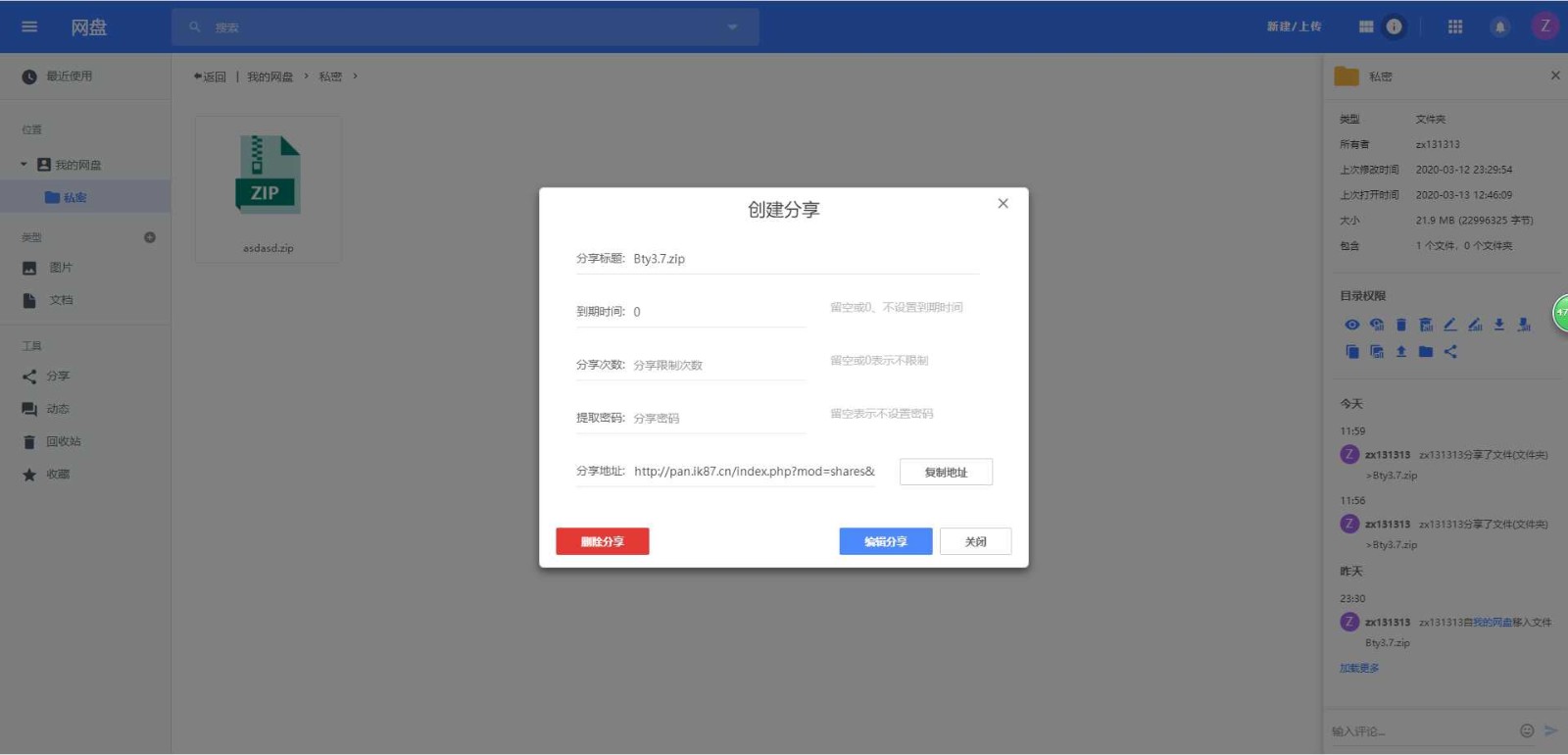
Task: Open the notifications bell
Action: point(1499,27)
